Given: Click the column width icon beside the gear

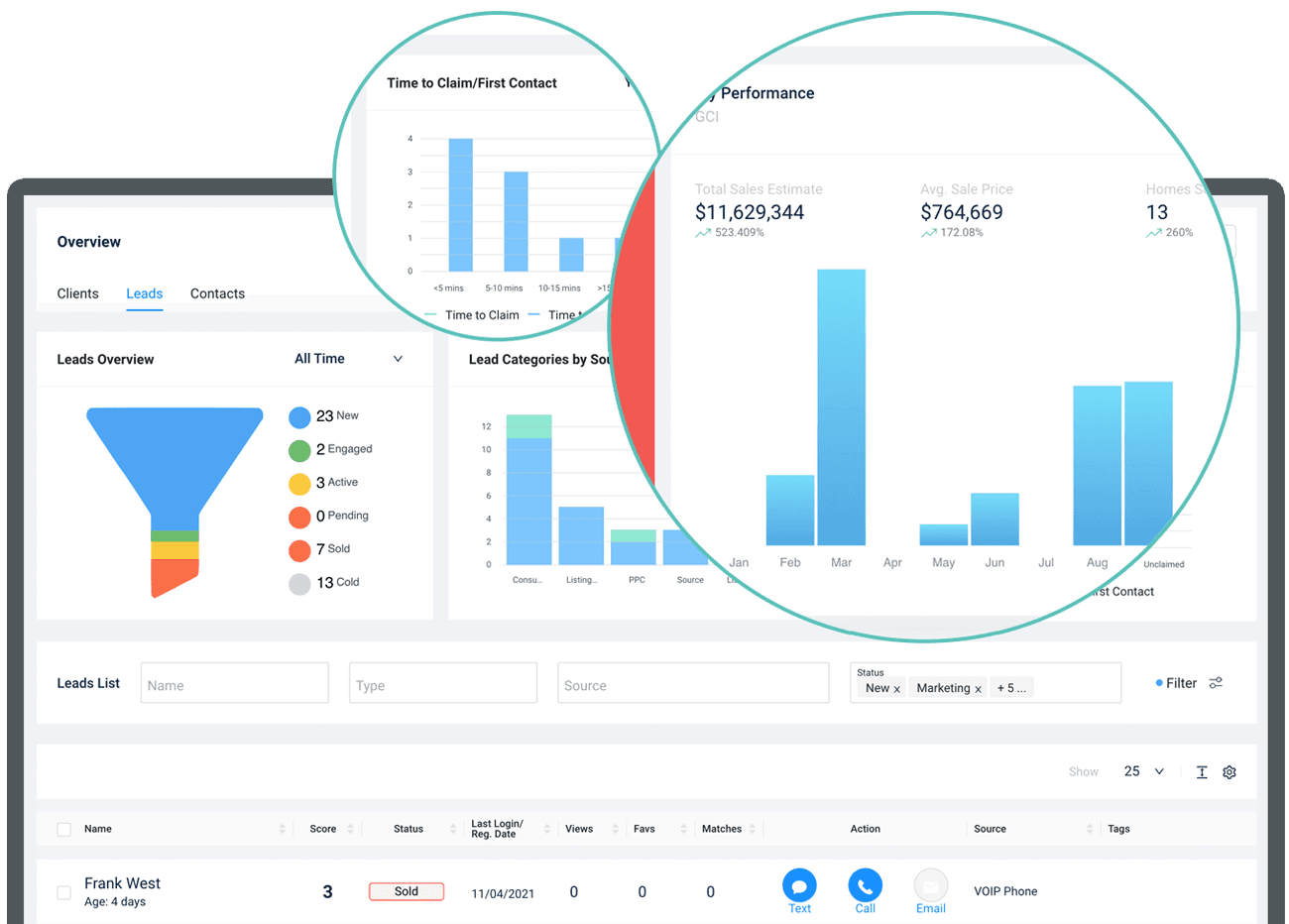Looking at the screenshot, I should point(1202,772).
